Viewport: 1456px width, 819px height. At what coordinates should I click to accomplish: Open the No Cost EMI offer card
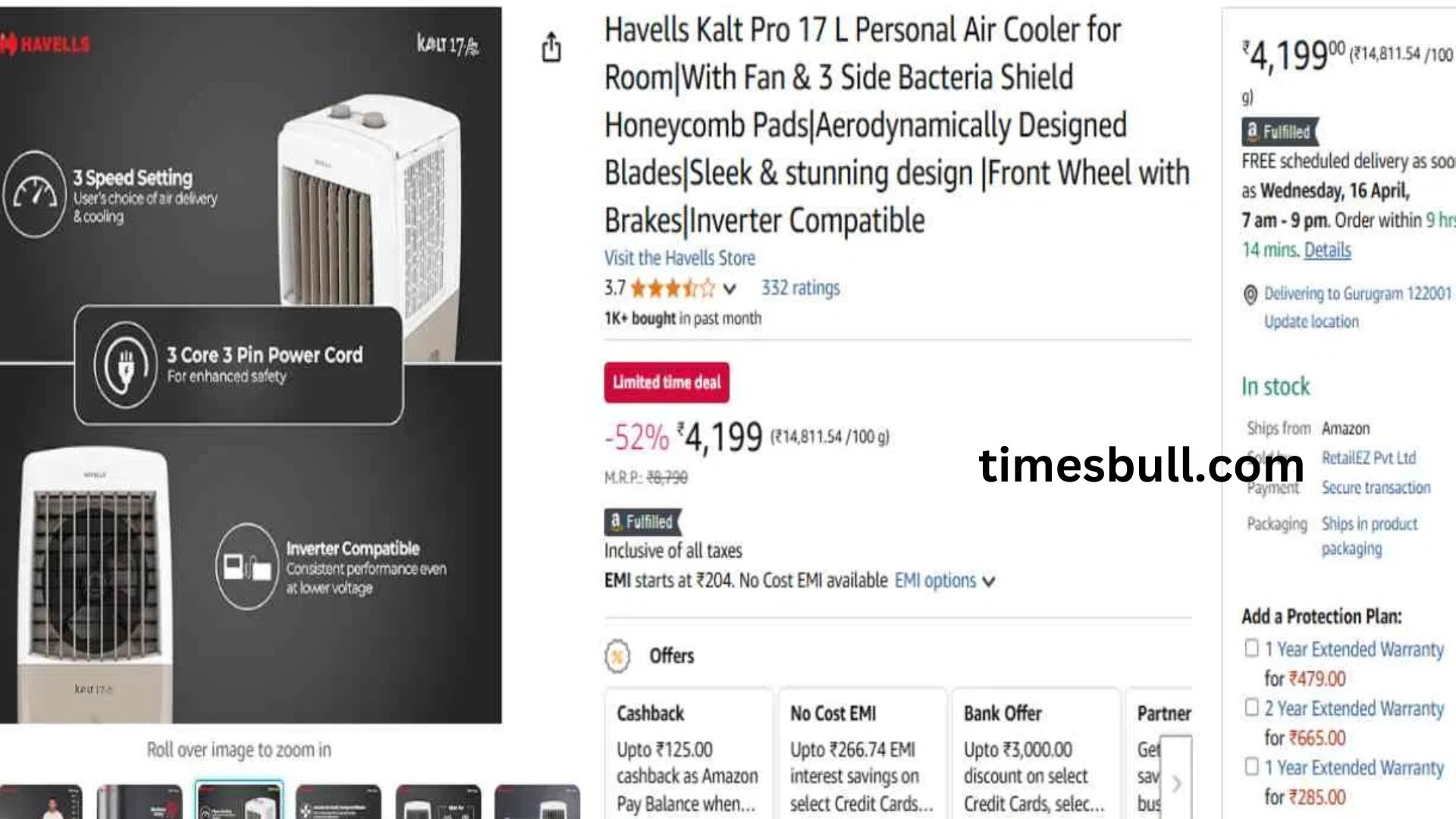point(861,755)
